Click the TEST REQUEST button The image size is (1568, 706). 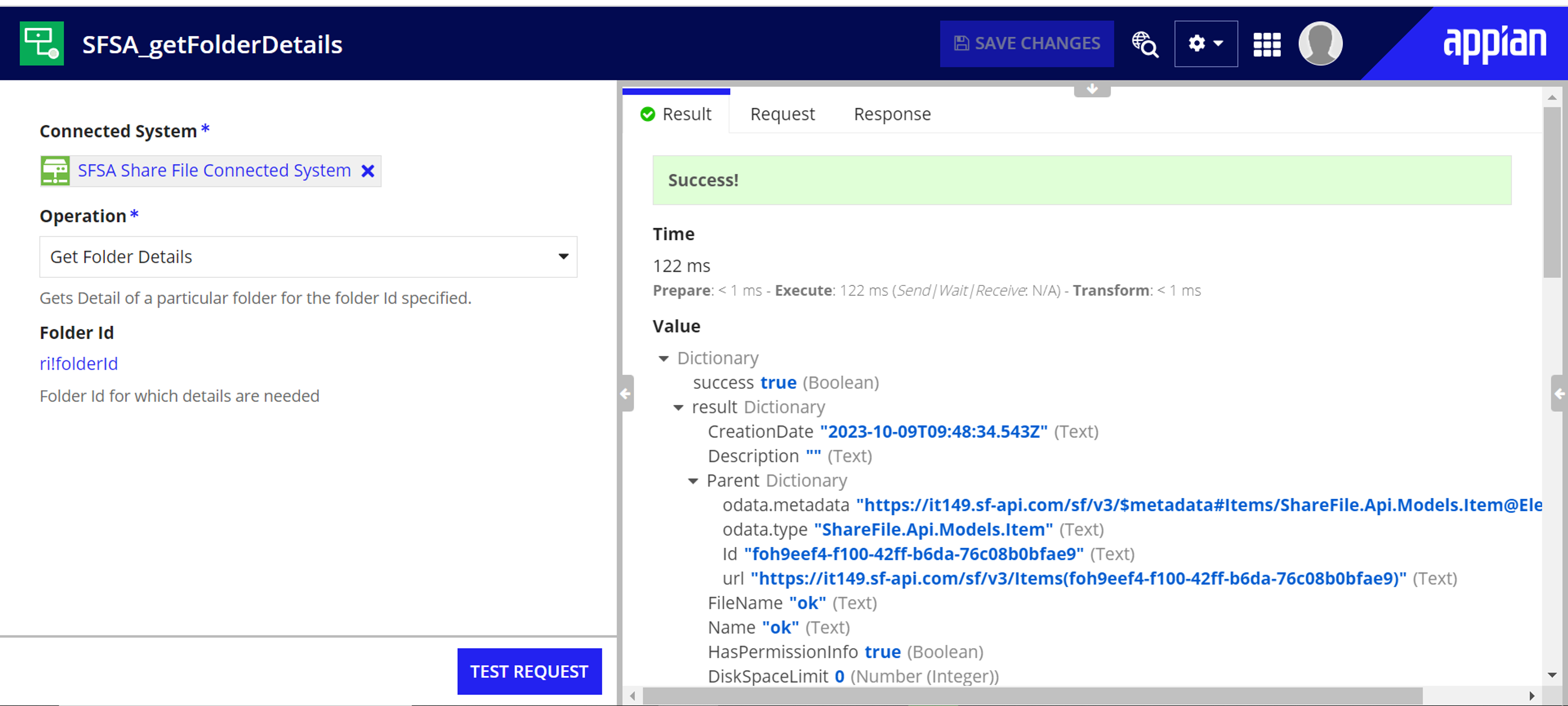(529, 671)
